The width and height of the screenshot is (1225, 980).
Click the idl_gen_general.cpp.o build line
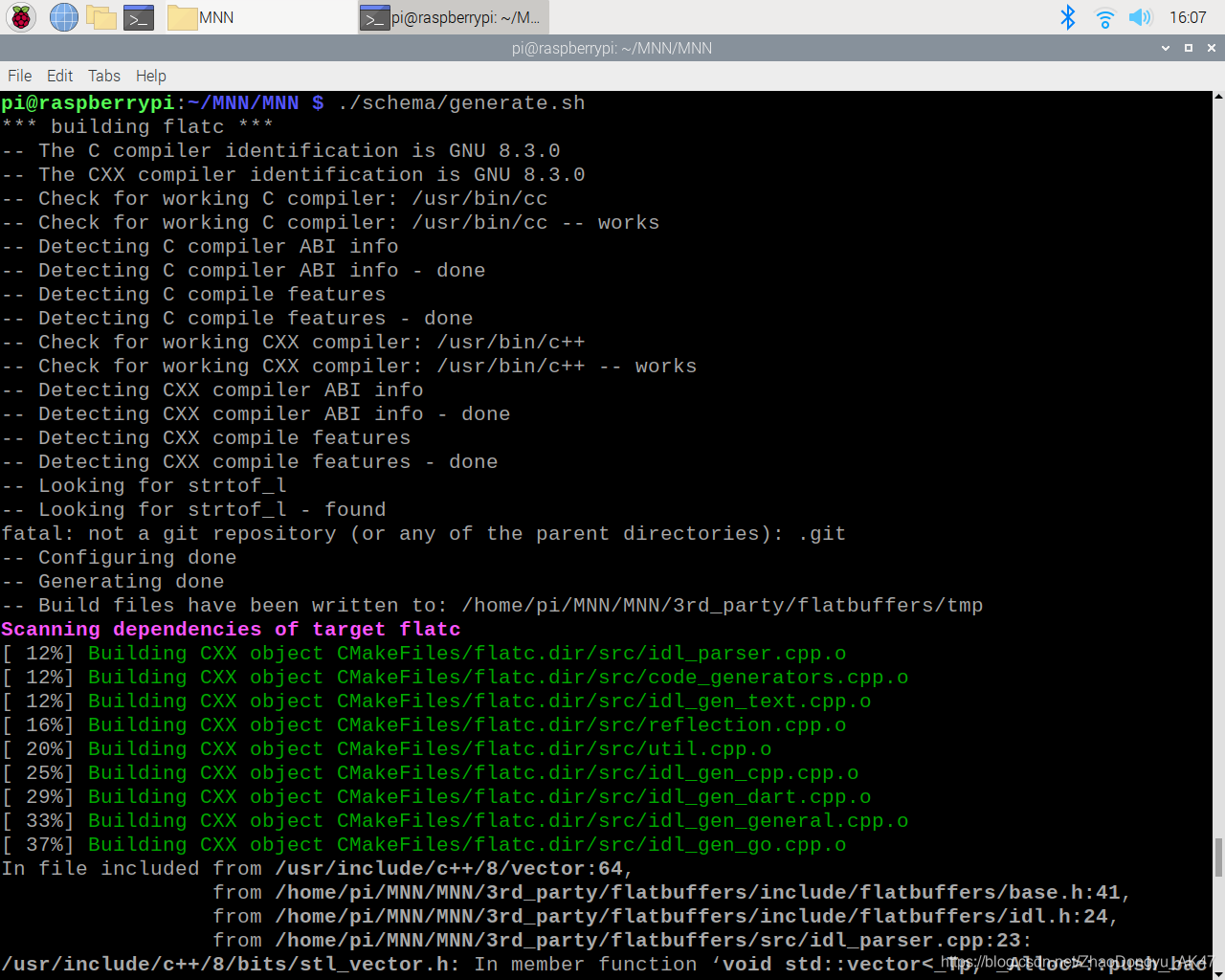pos(456,821)
